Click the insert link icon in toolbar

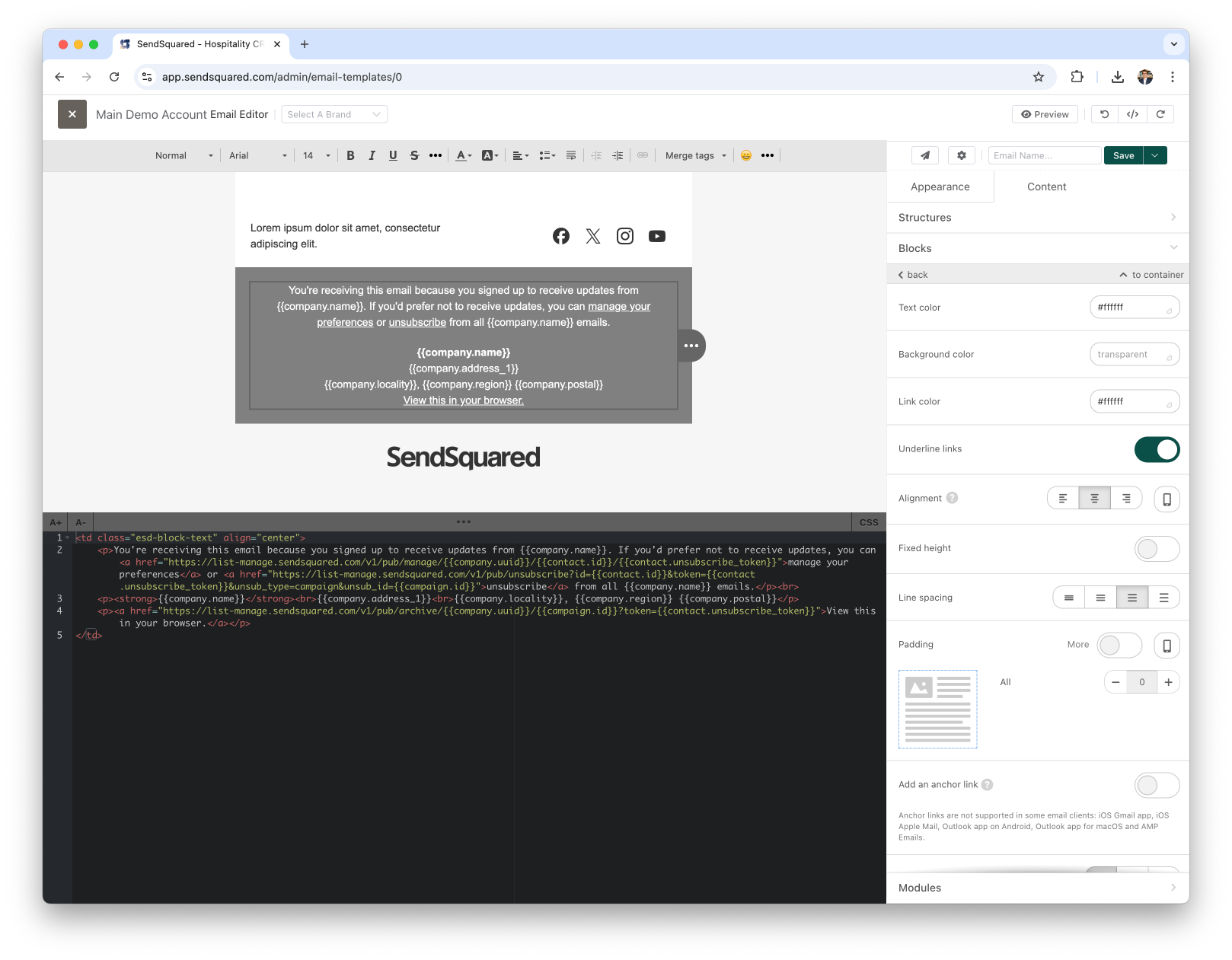pos(643,155)
